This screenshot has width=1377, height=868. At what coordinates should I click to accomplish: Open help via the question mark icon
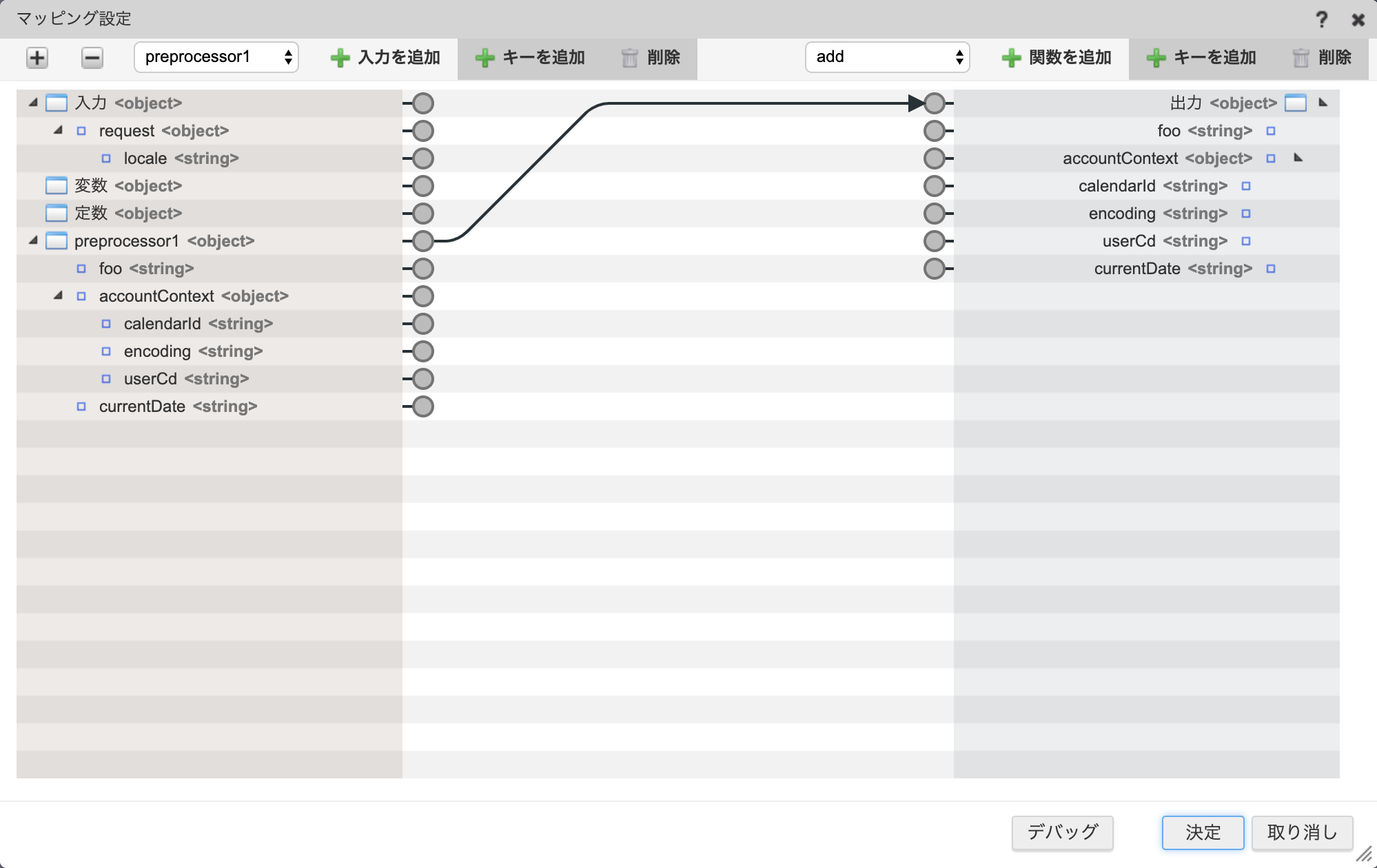click(1323, 19)
